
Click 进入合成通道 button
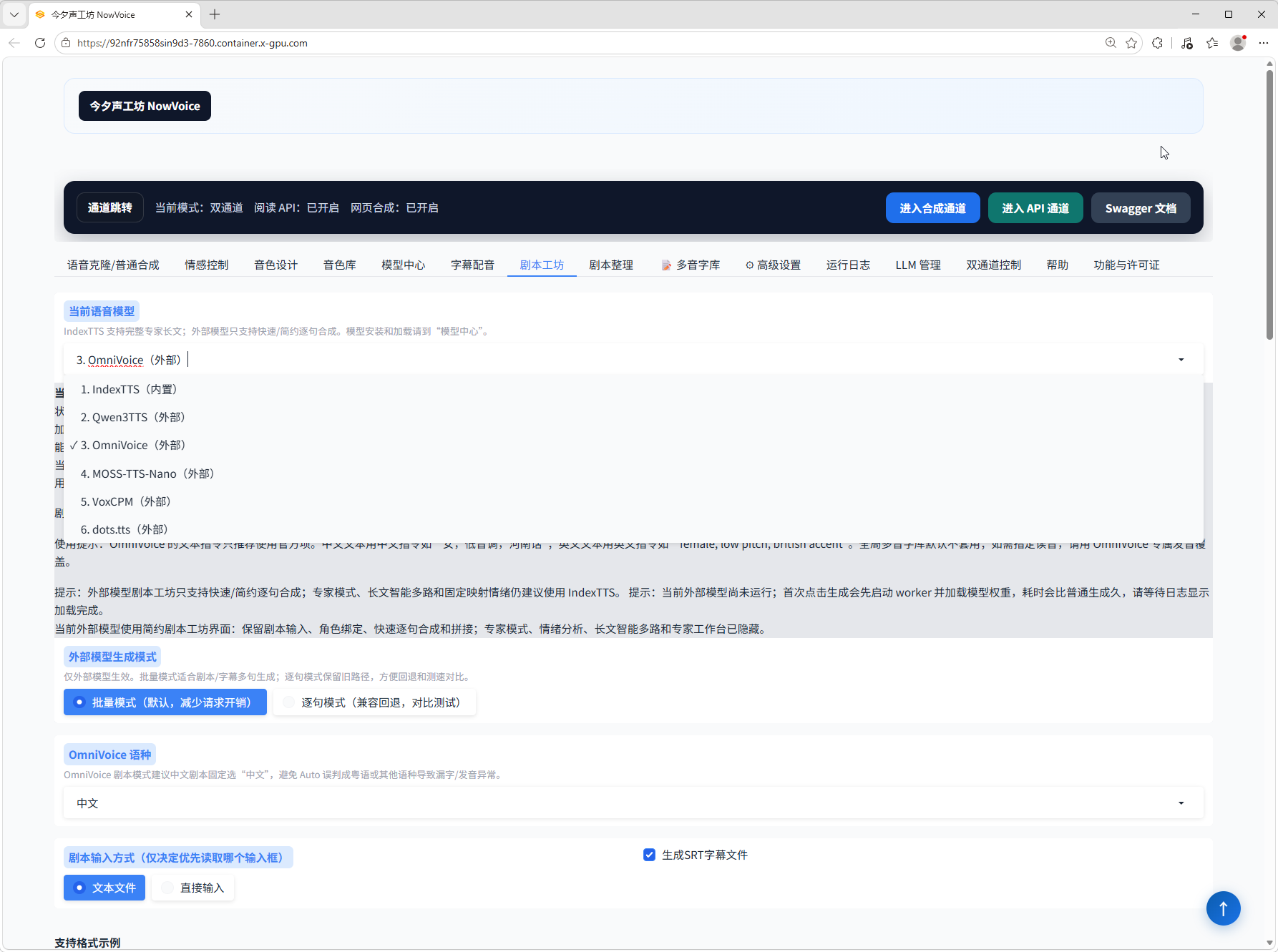(932, 208)
